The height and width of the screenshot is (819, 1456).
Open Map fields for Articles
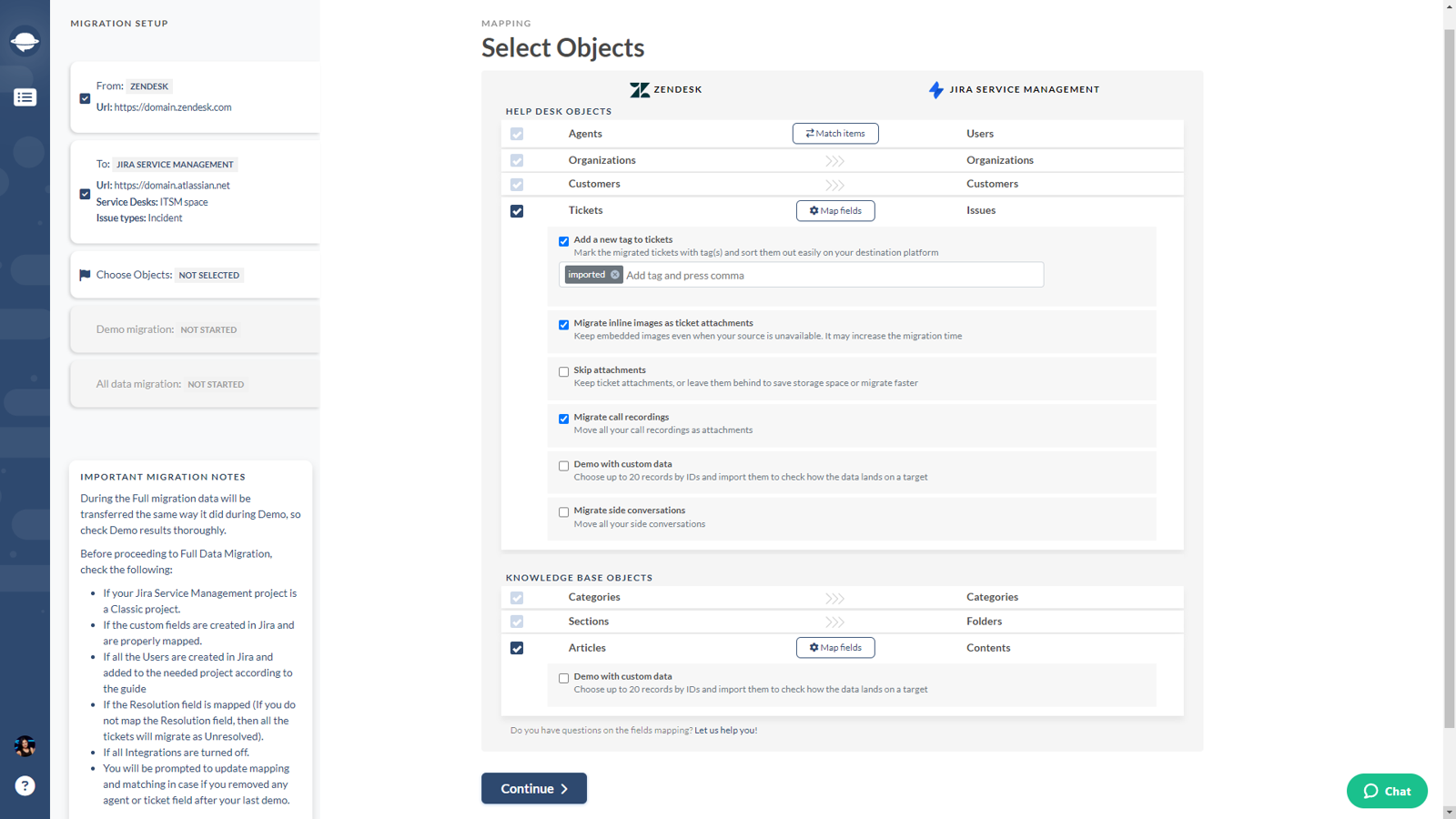click(x=834, y=648)
